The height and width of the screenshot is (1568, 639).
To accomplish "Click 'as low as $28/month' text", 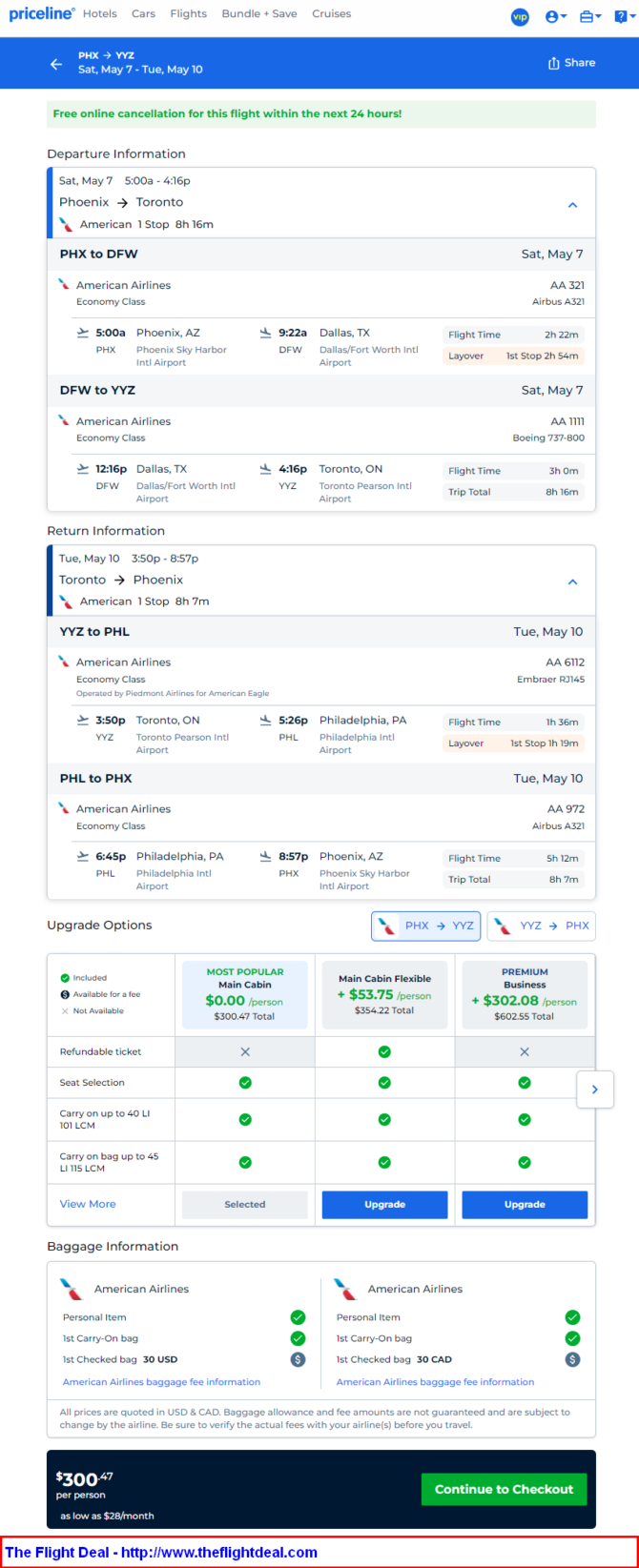I will [x=107, y=1516].
